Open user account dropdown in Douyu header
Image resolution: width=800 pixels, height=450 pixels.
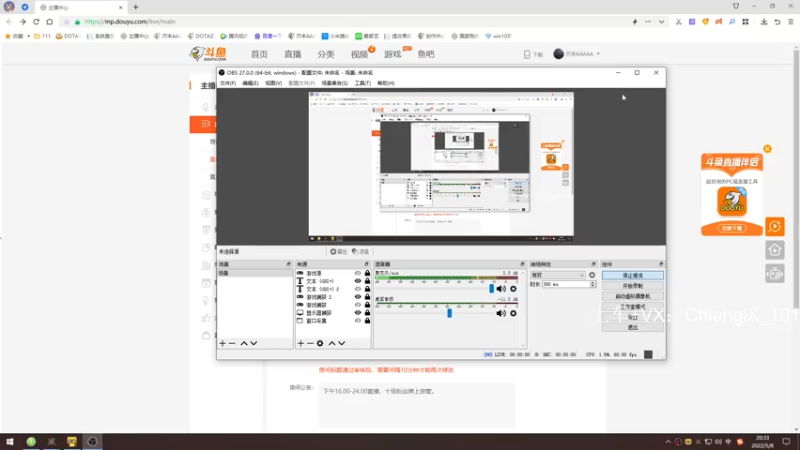point(598,54)
